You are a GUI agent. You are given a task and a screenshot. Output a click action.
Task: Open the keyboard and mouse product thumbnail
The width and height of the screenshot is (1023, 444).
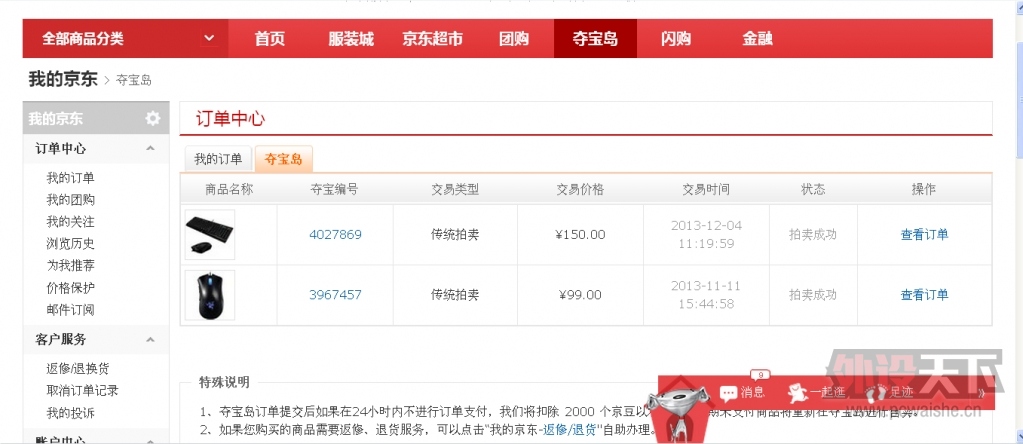[x=209, y=235]
